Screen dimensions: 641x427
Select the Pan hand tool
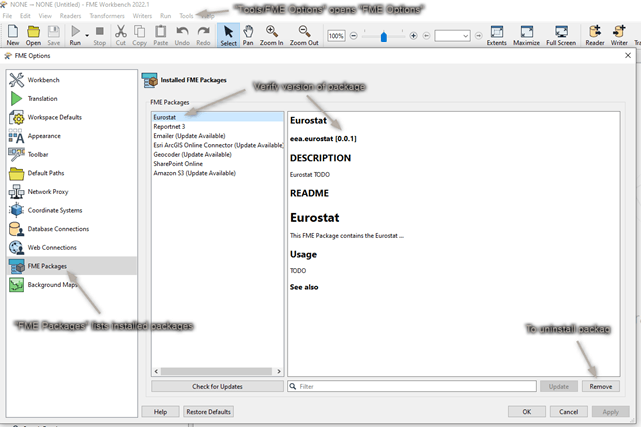[x=248, y=34]
